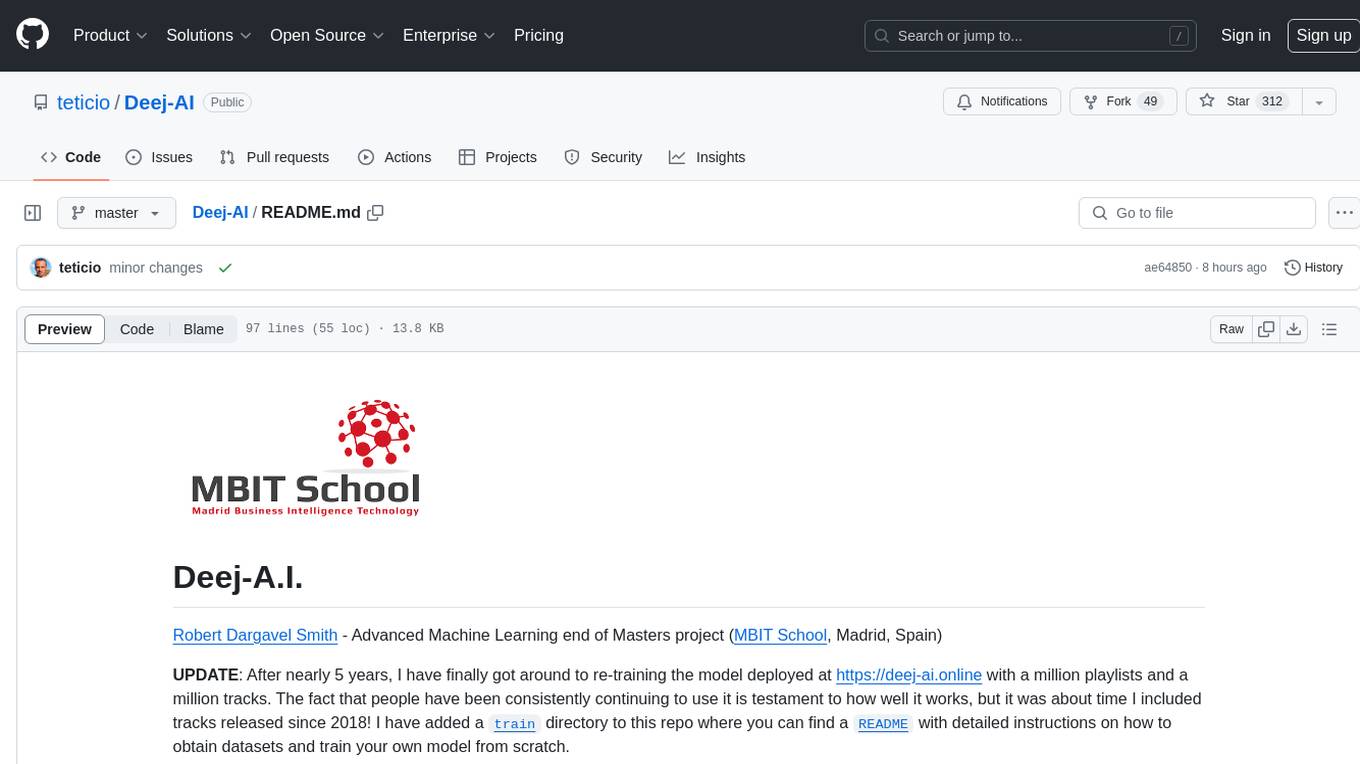Expand the Product menu
The width and height of the screenshot is (1360, 764).
(110, 35)
